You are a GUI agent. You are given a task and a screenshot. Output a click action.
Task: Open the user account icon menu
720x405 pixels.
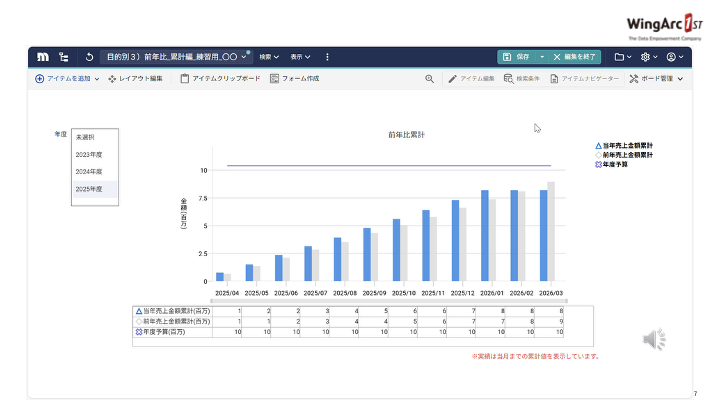tap(674, 57)
